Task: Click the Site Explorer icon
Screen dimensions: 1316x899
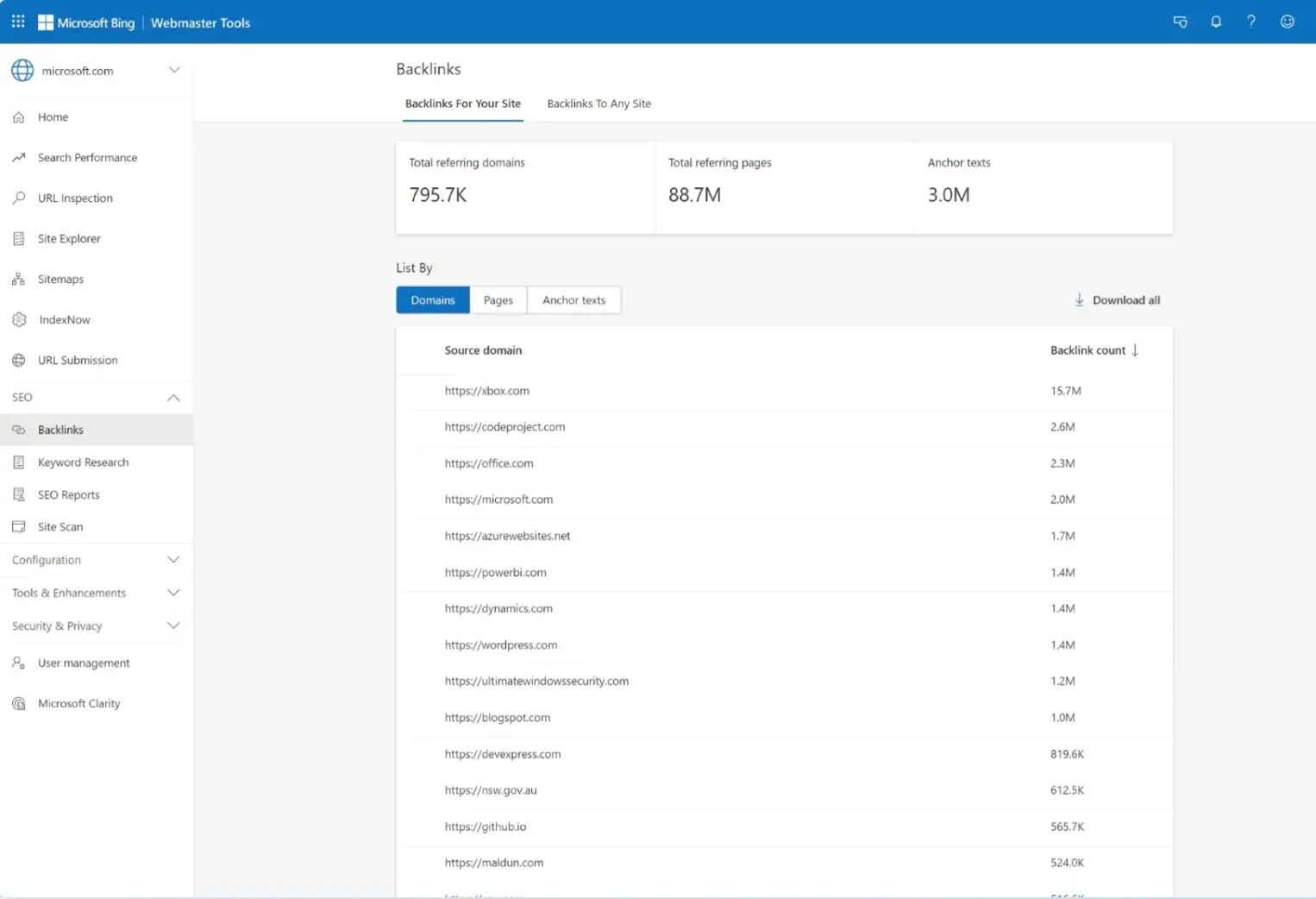Action: [x=19, y=239]
